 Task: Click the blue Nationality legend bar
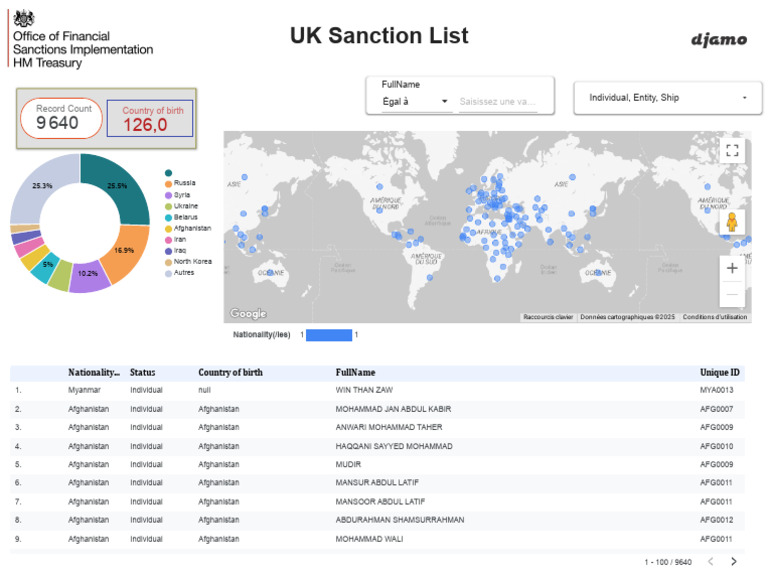329,335
